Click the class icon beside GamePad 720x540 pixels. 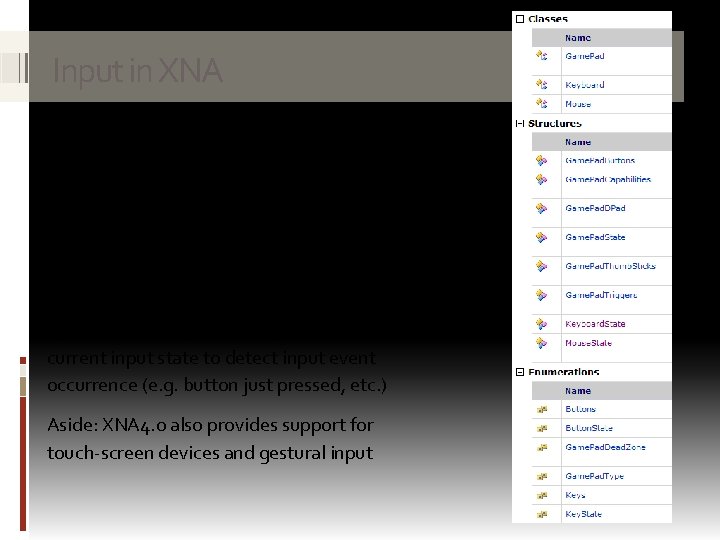[x=542, y=56]
